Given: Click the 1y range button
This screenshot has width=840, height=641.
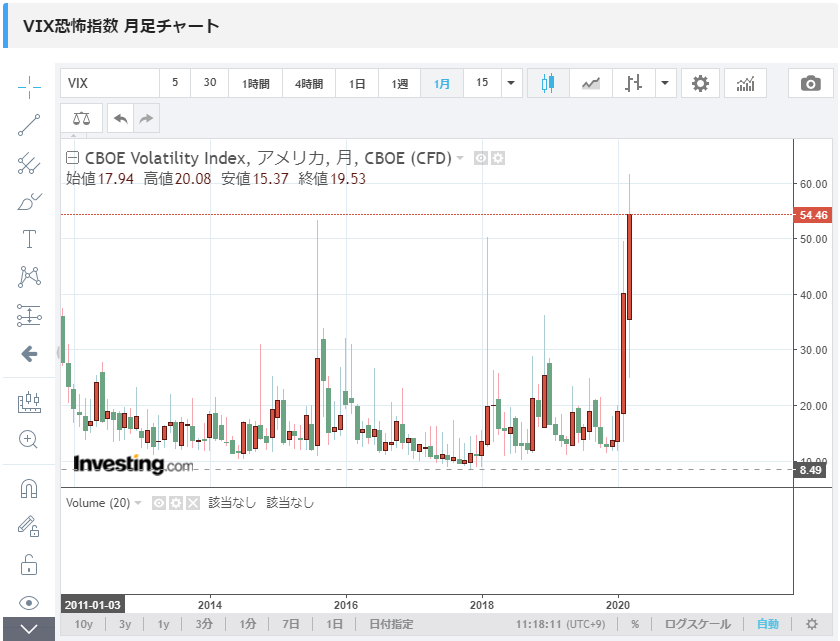Looking at the screenshot, I should 163,624.
